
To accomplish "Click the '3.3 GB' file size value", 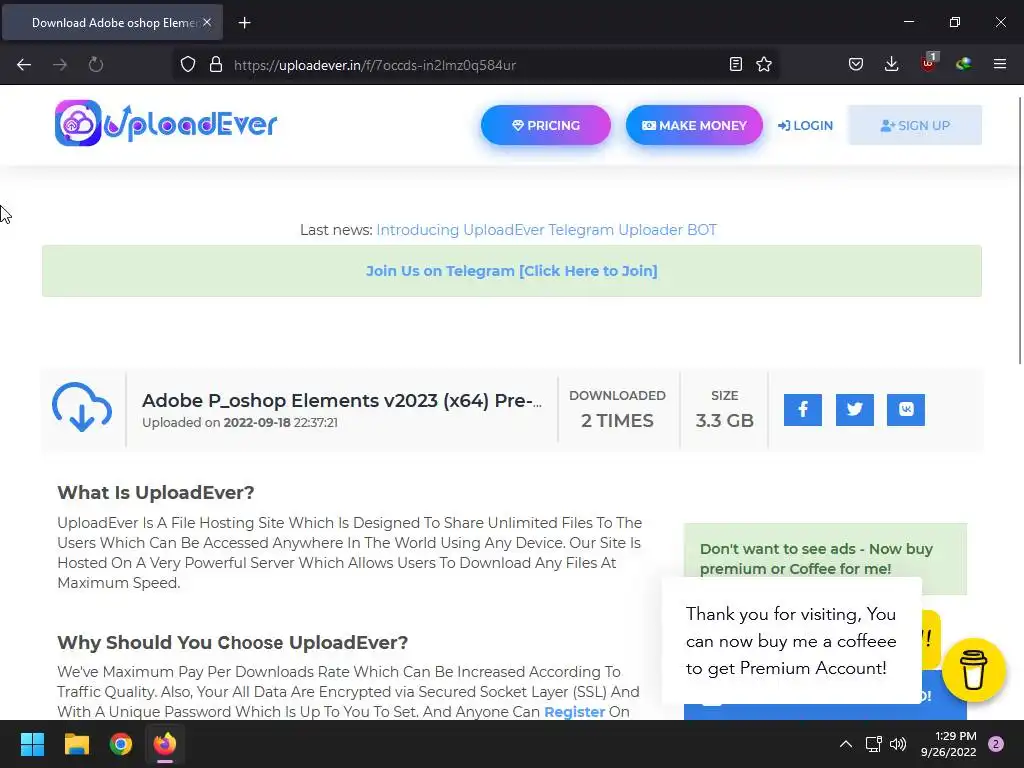I will point(724,421).
